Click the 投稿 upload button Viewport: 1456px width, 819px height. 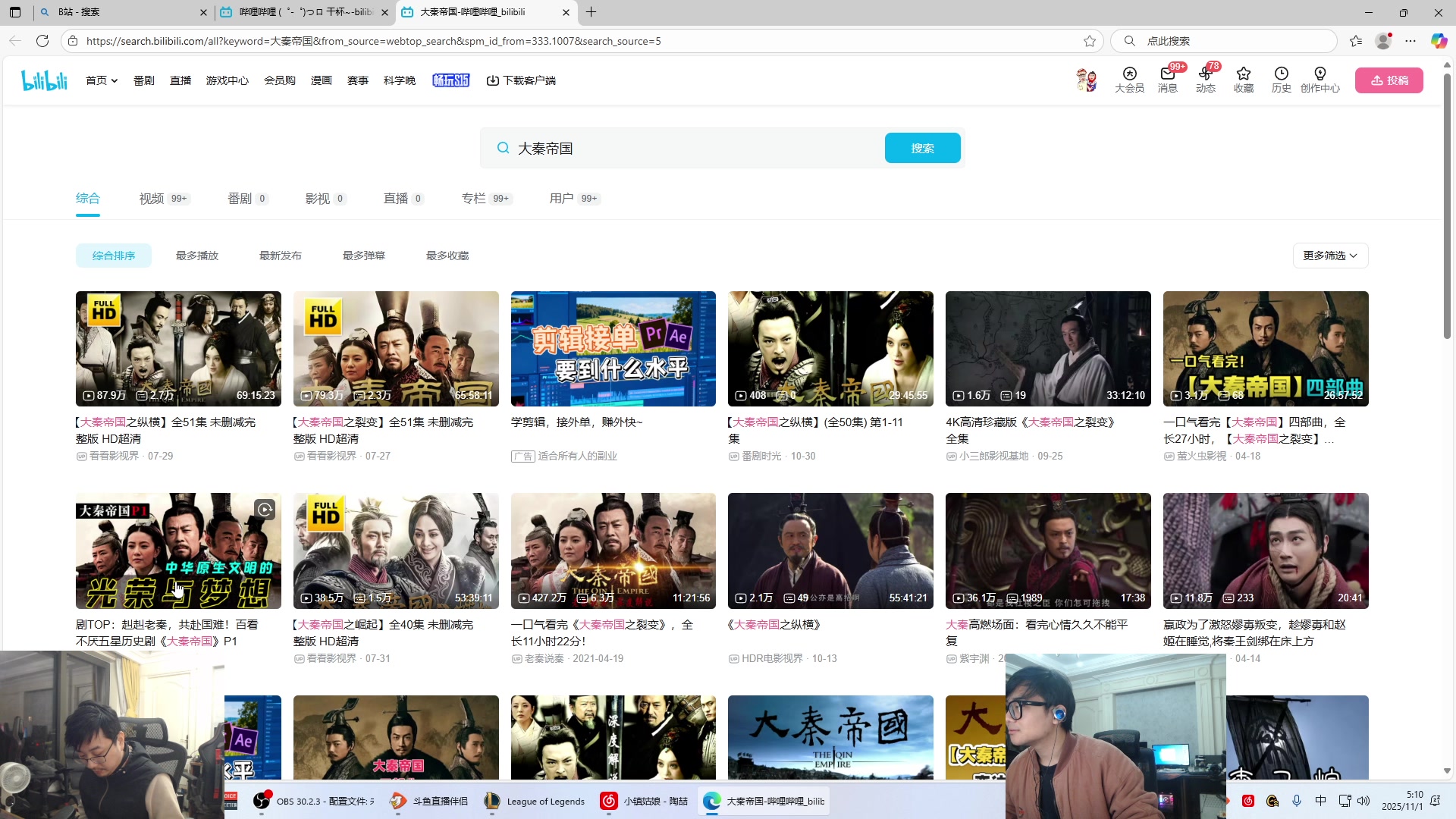pyautogui.click(x=1389, y=80)
